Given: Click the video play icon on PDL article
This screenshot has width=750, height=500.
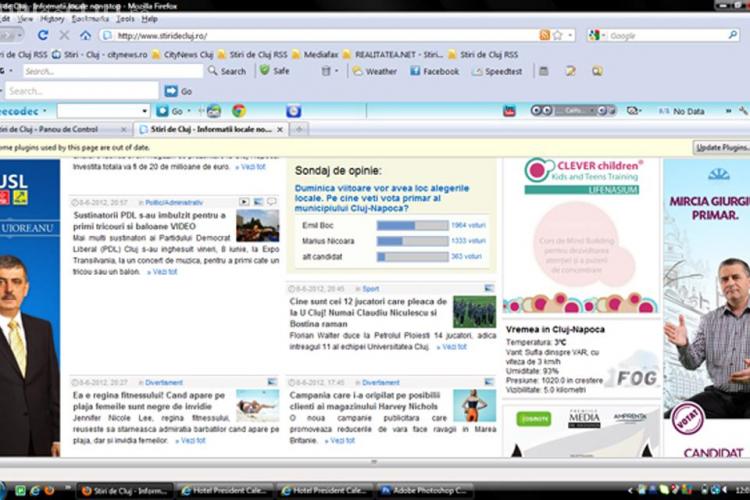Looking at the screenshot, I should pos(244,202).
